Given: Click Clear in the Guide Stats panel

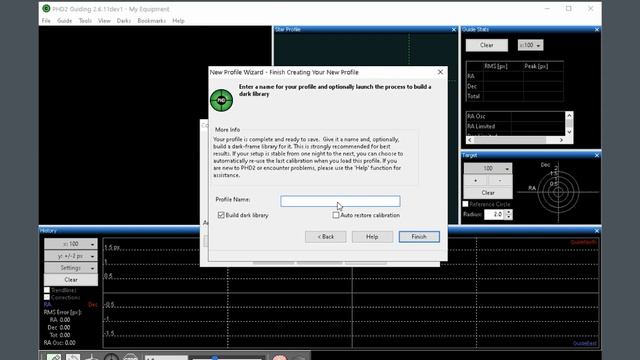Looking at the screenshot, I should [487, 45].
